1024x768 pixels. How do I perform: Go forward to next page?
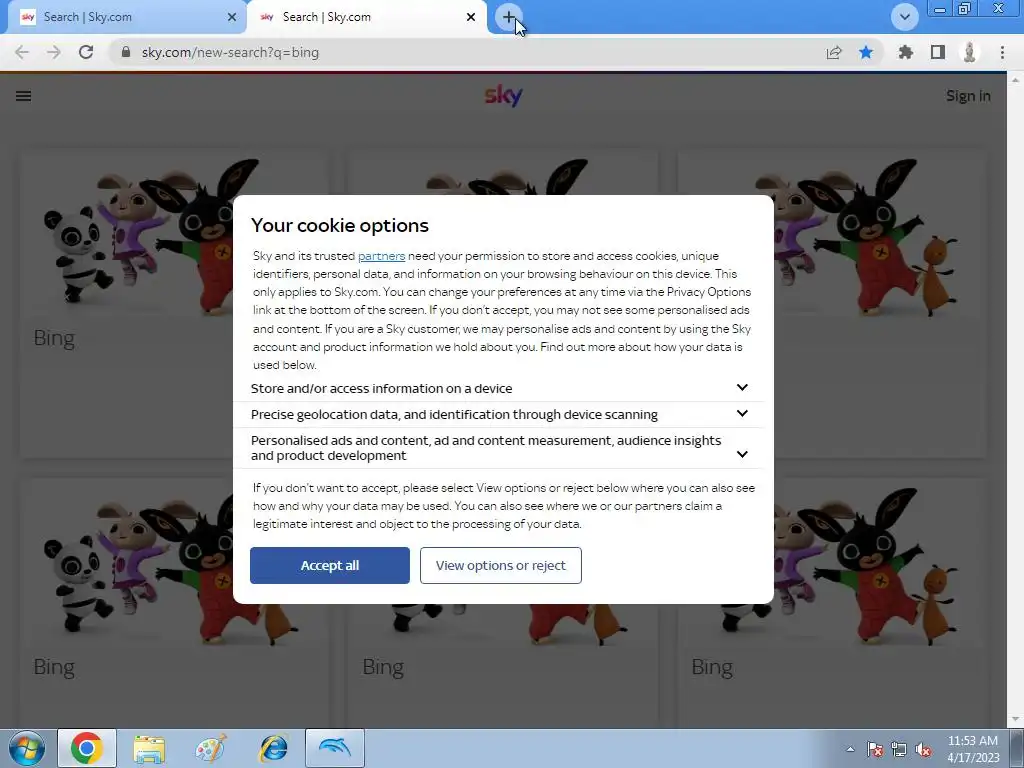[54, 52]
